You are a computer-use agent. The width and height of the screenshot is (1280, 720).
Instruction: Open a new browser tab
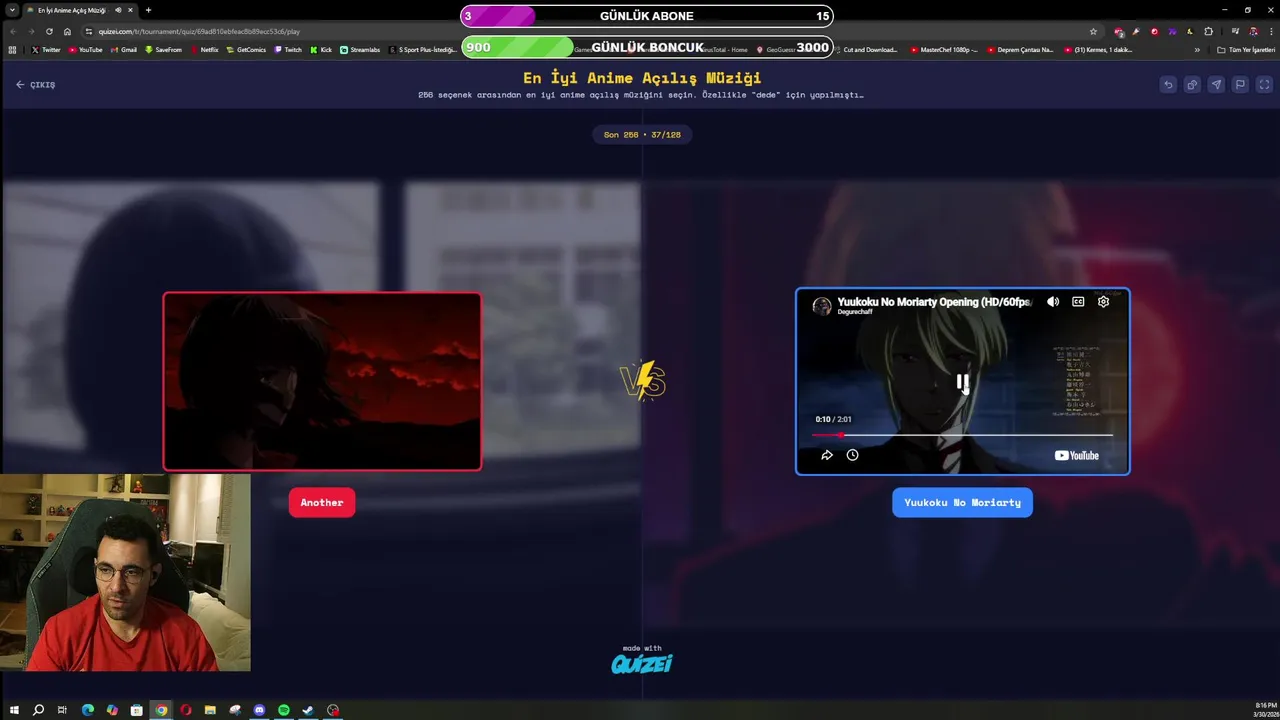click(148, 10)
